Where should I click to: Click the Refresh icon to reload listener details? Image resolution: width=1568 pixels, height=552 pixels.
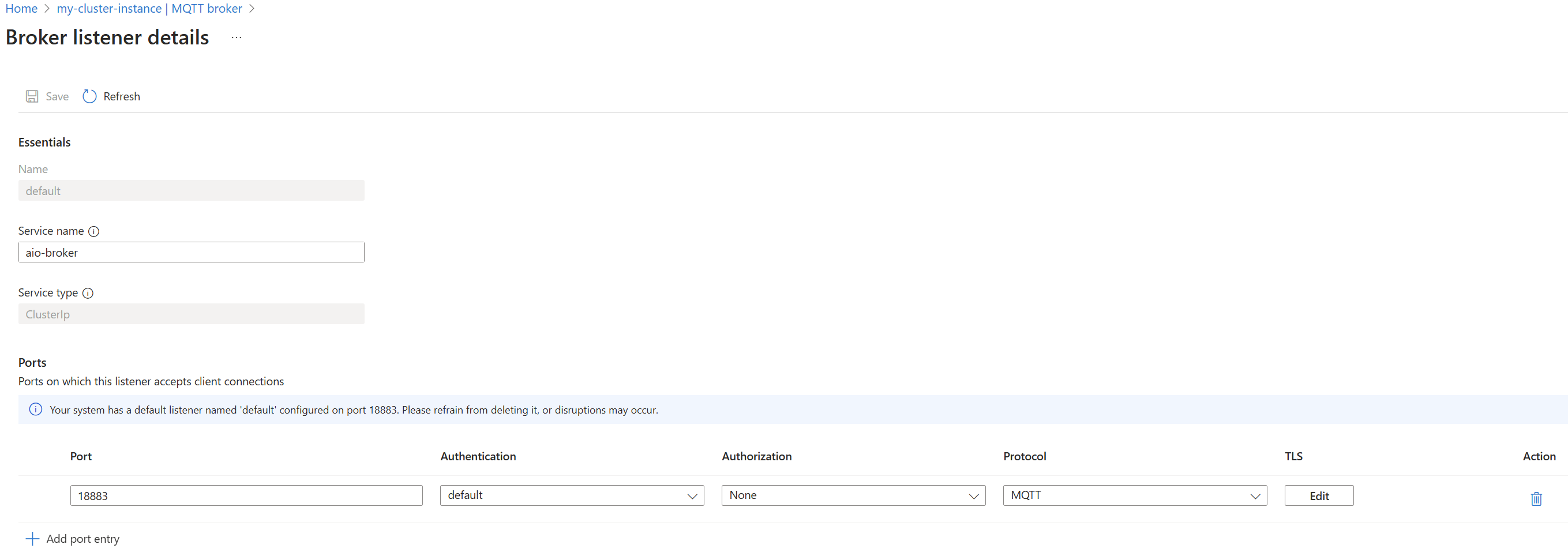89,96
